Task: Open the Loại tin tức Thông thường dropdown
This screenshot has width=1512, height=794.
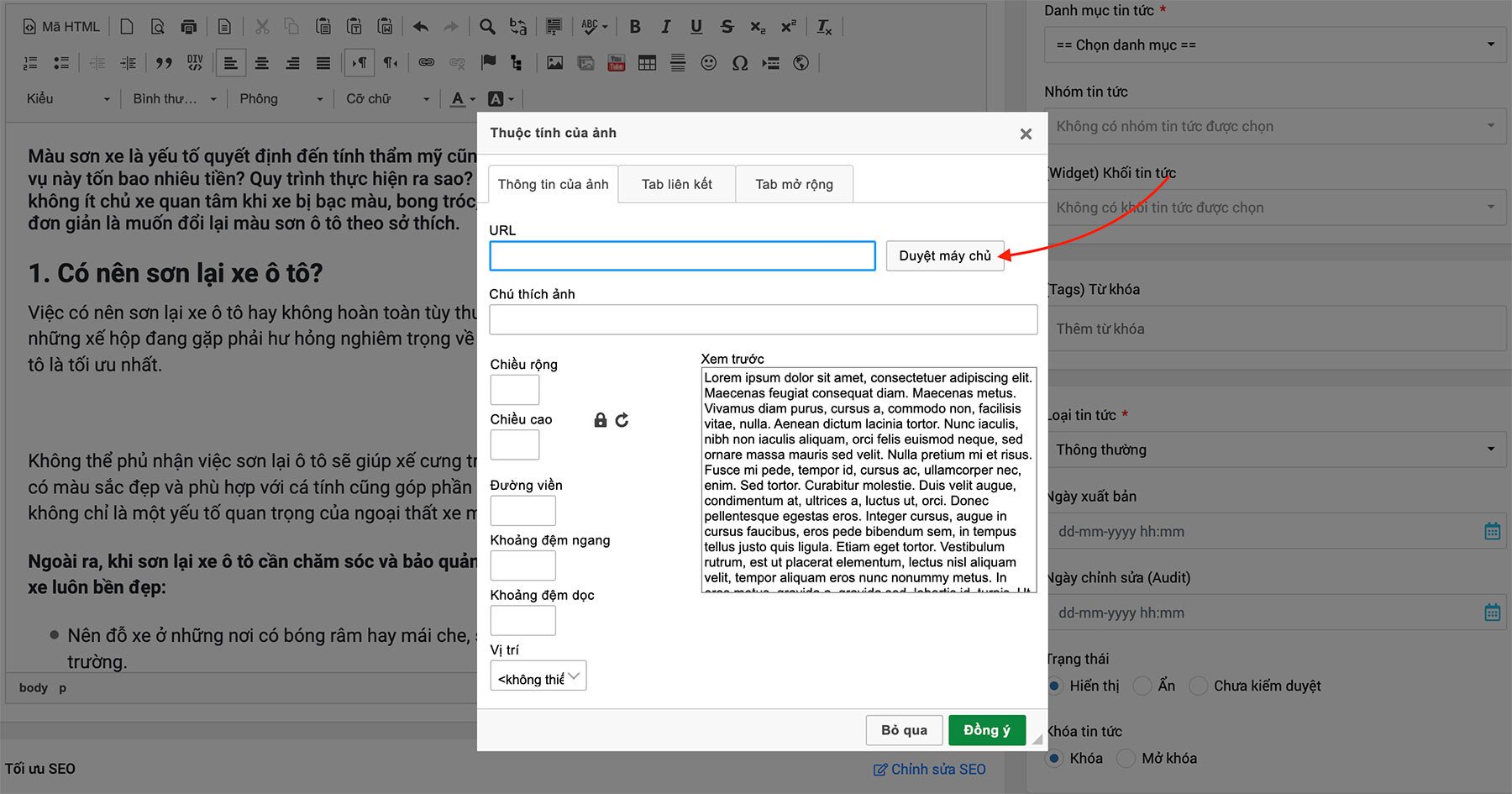Action: [x=1273, y=450]
